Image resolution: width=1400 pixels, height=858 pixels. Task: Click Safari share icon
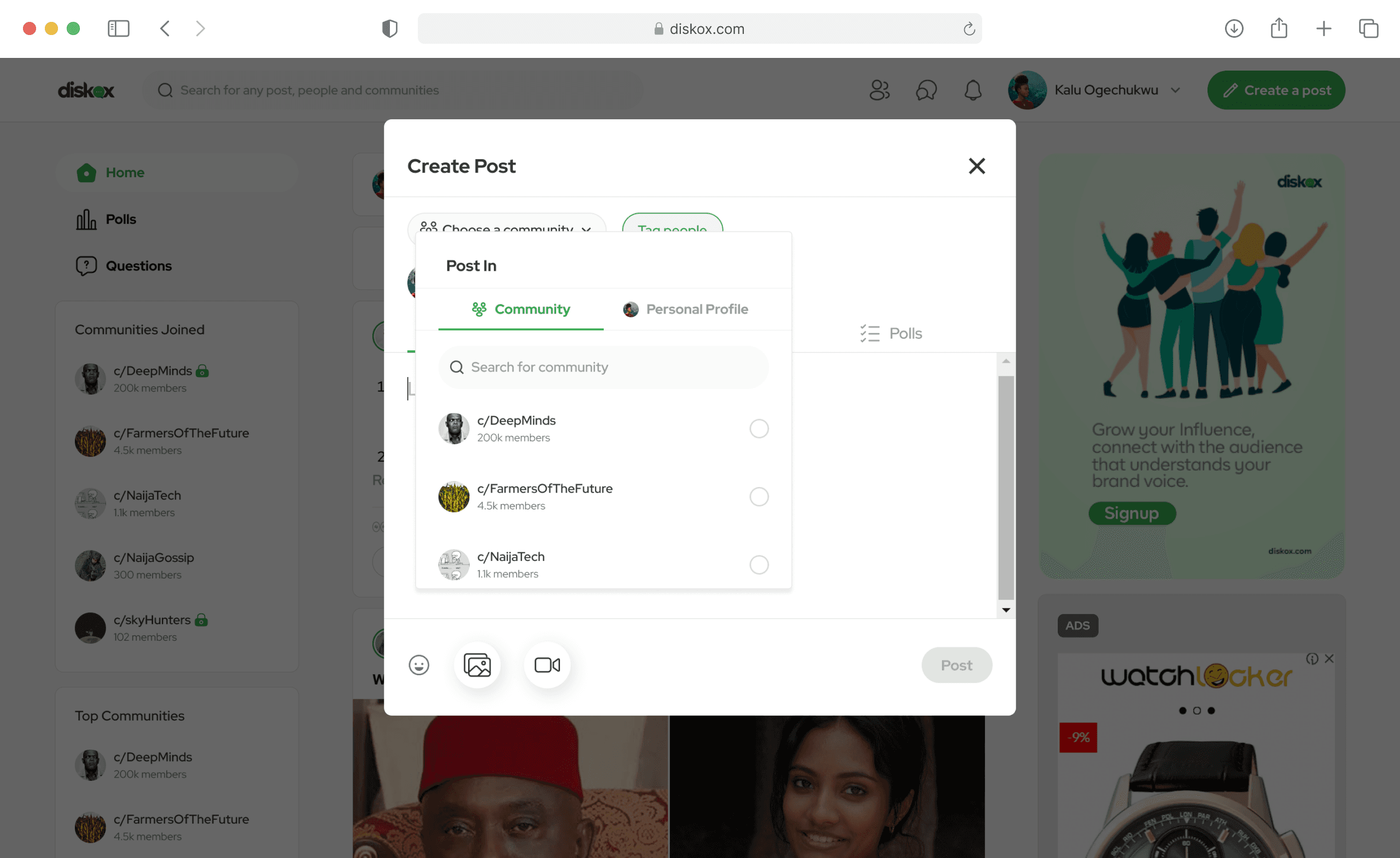pos(1279,28)
